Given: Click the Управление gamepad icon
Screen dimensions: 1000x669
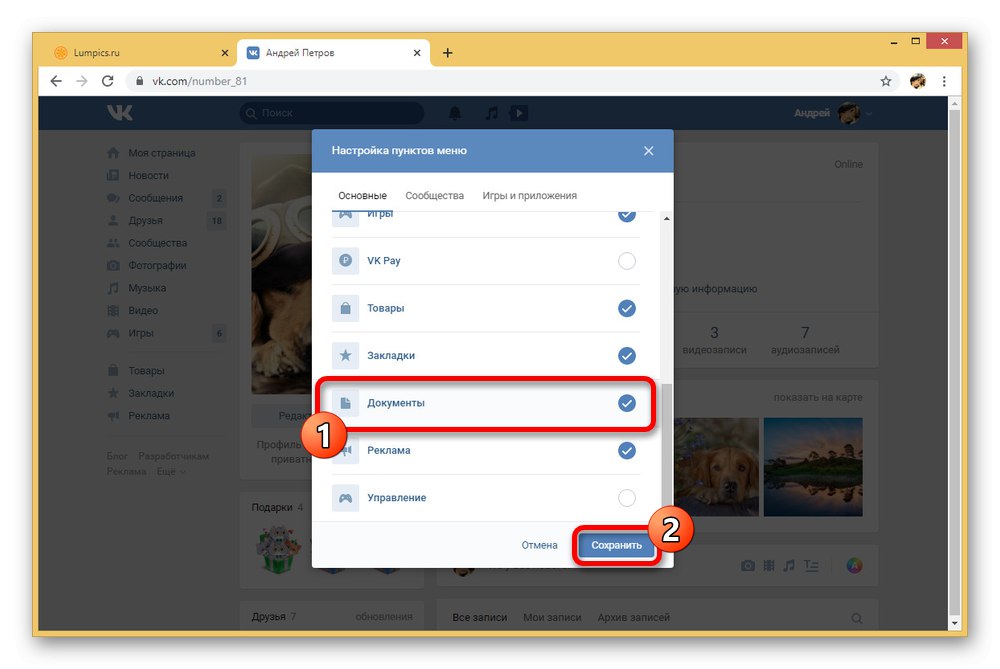Looking at the screenshot, I should [345, 497].
